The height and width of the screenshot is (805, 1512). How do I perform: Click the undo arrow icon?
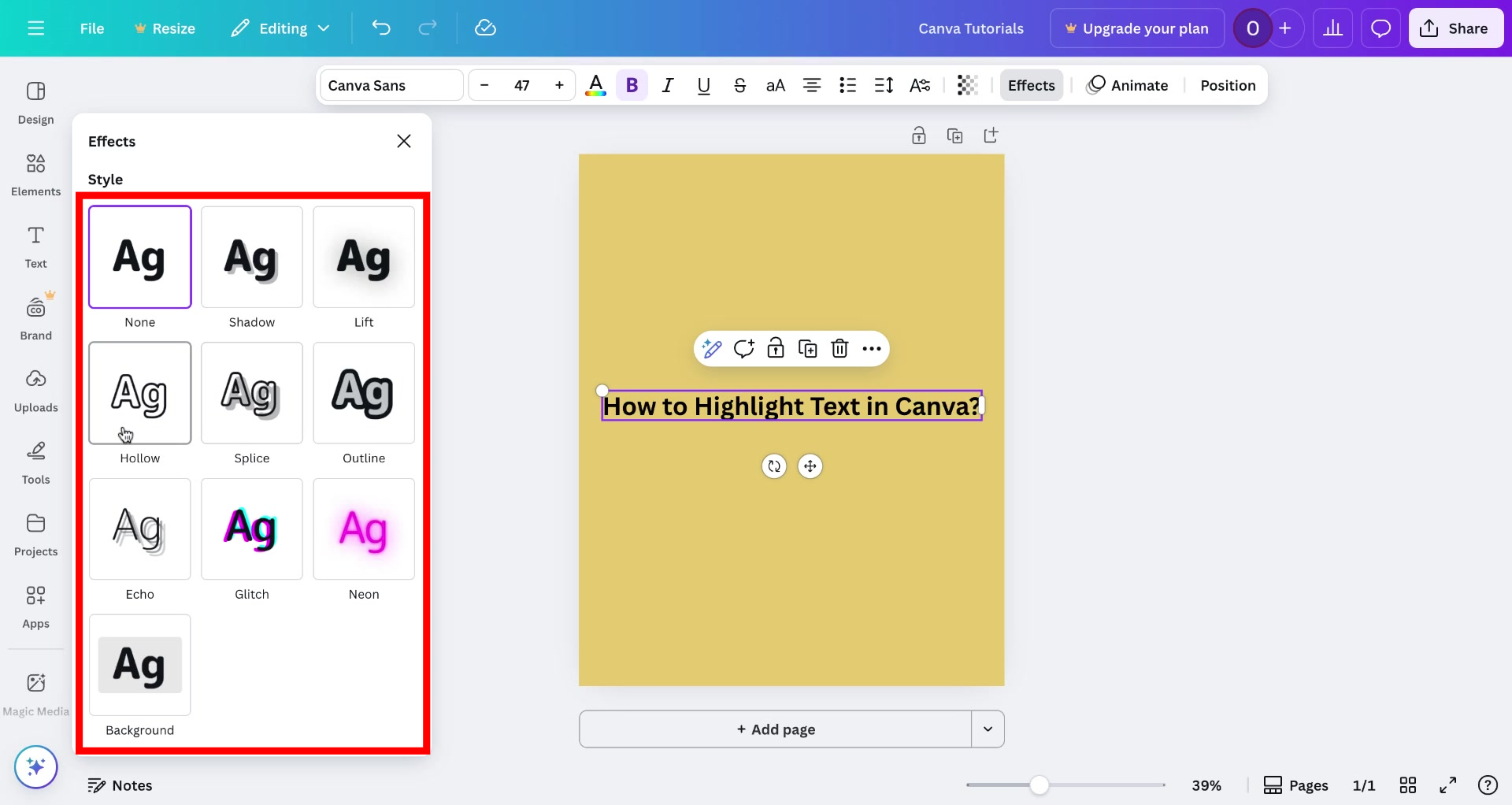point(382,28)
